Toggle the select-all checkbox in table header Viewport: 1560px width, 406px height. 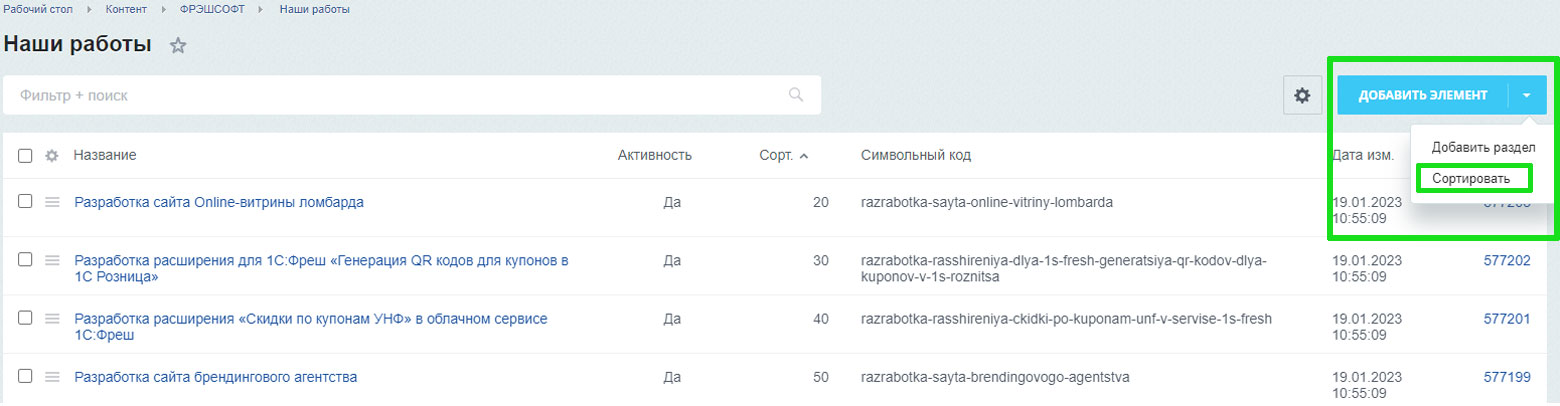pos(25,156)
